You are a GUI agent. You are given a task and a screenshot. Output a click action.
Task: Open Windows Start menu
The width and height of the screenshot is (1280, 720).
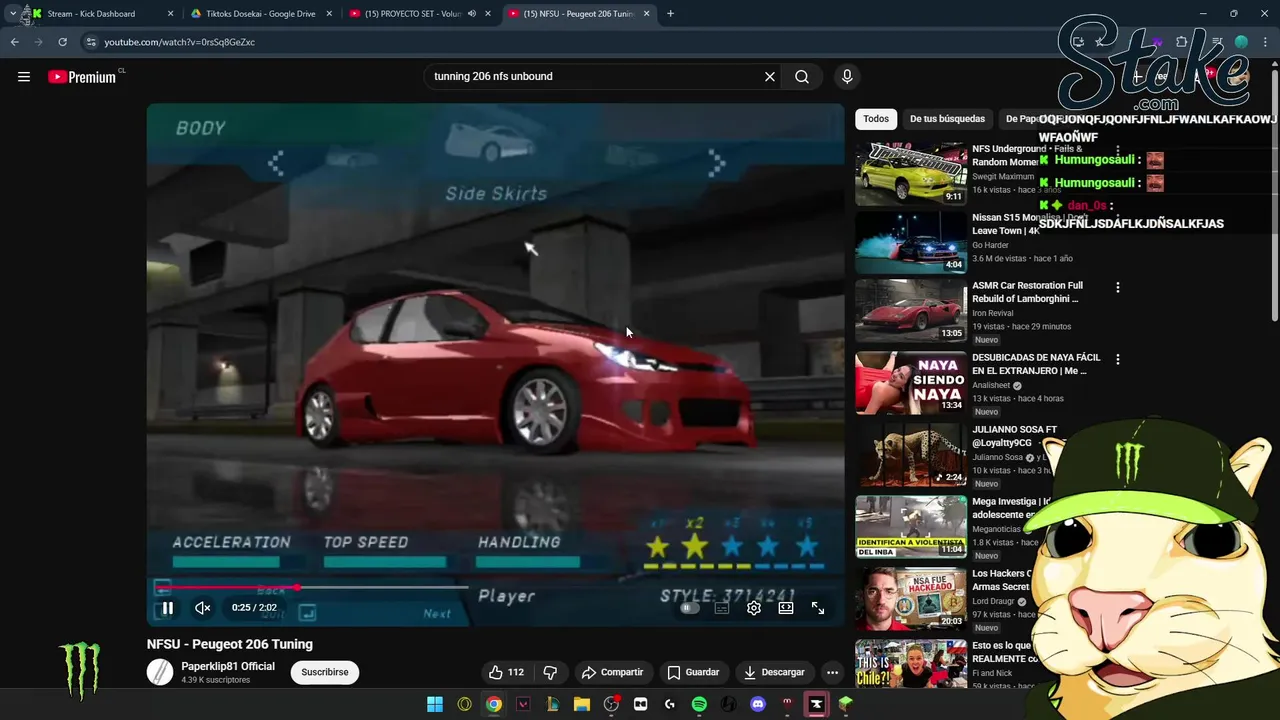(435, 704)
